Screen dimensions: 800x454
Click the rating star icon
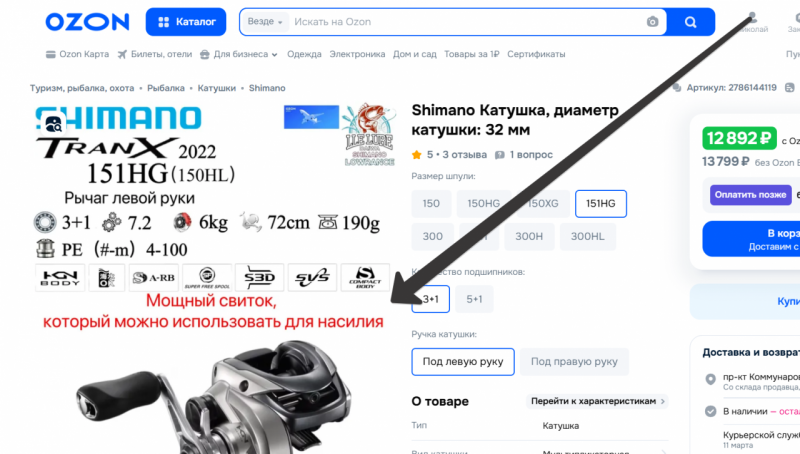[x=417, y=155]
